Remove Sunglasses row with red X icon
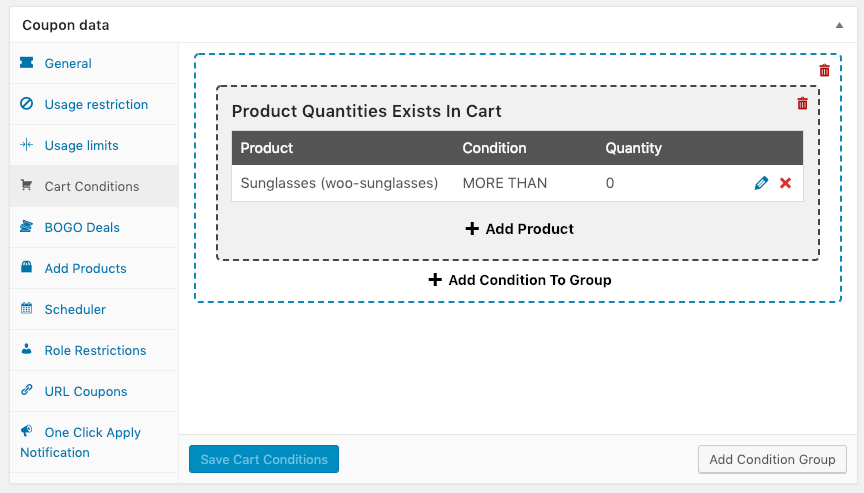The image size is (864, 493). [x=785, y=183]
